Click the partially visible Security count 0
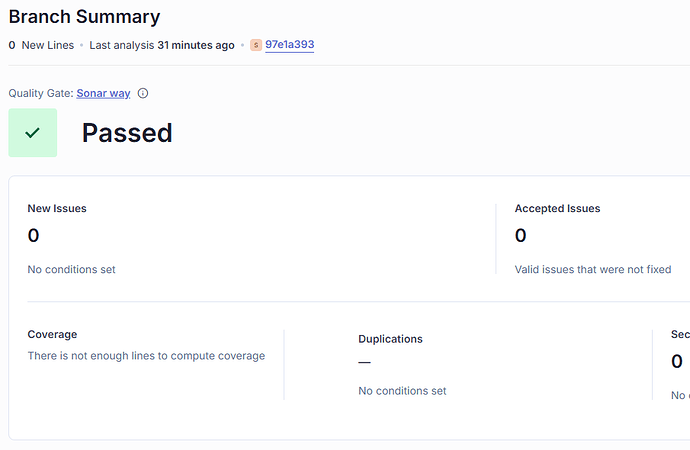 click(x=677, y=362)
